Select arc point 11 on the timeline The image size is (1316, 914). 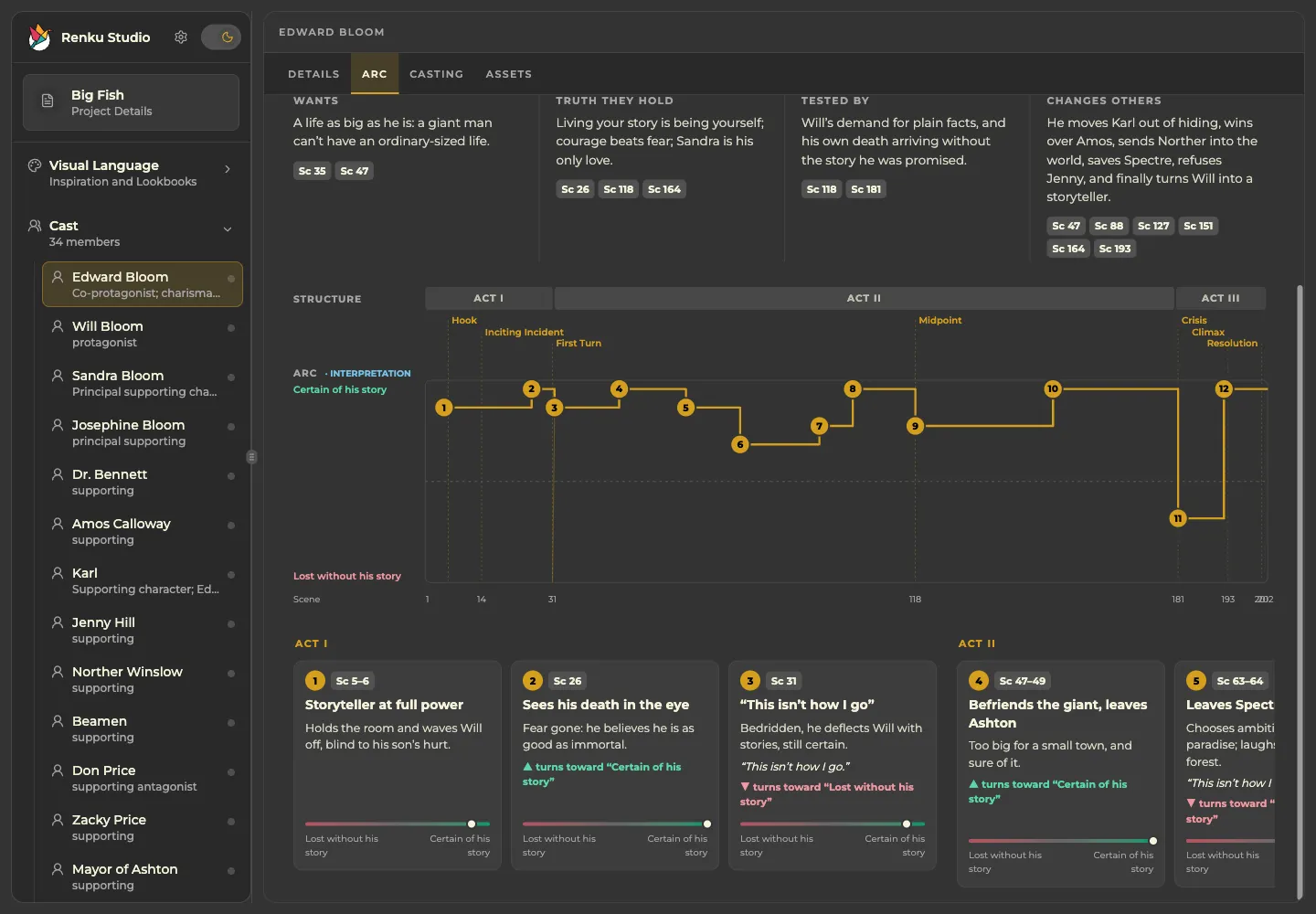(x=1178, y=518)
